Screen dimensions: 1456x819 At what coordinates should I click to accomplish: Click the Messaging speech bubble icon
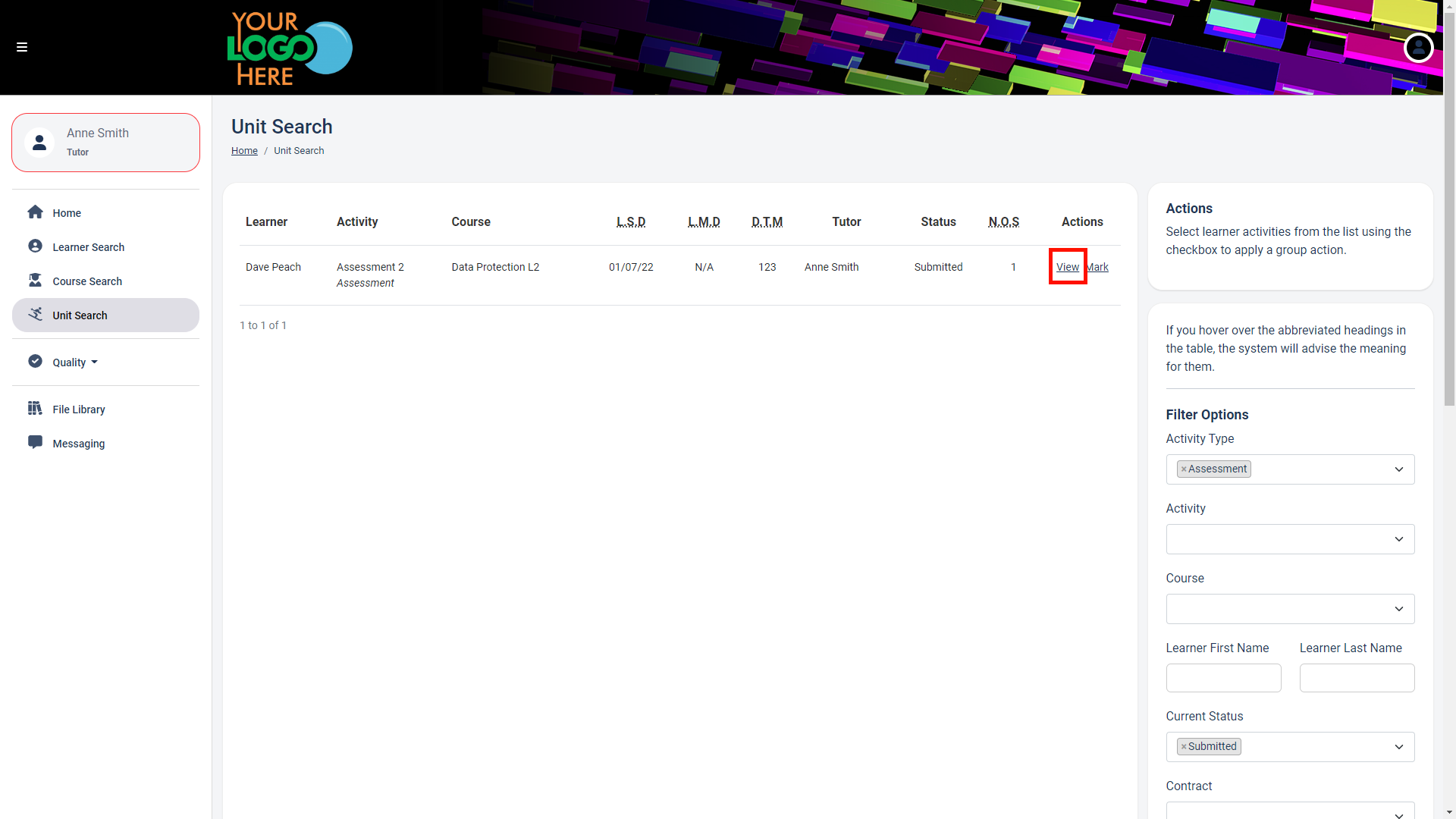35,443
